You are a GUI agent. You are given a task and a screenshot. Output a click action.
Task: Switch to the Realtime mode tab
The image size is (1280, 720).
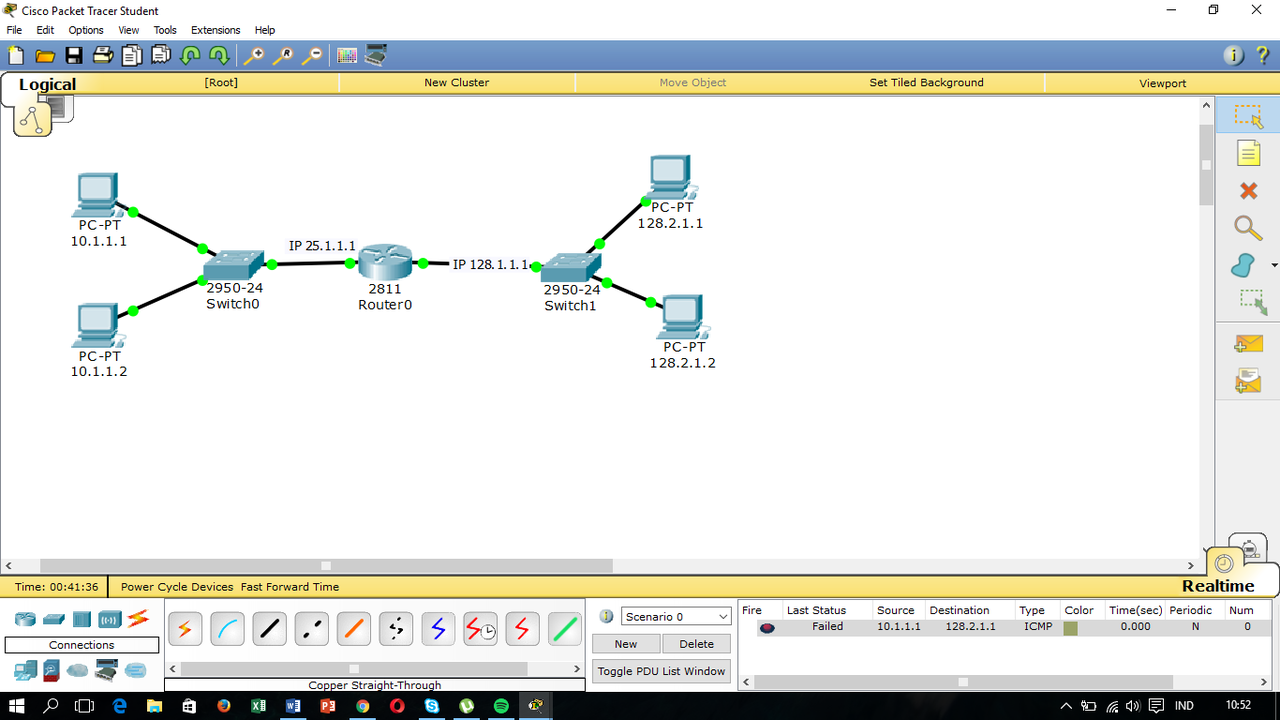(x=1218, y=586)
